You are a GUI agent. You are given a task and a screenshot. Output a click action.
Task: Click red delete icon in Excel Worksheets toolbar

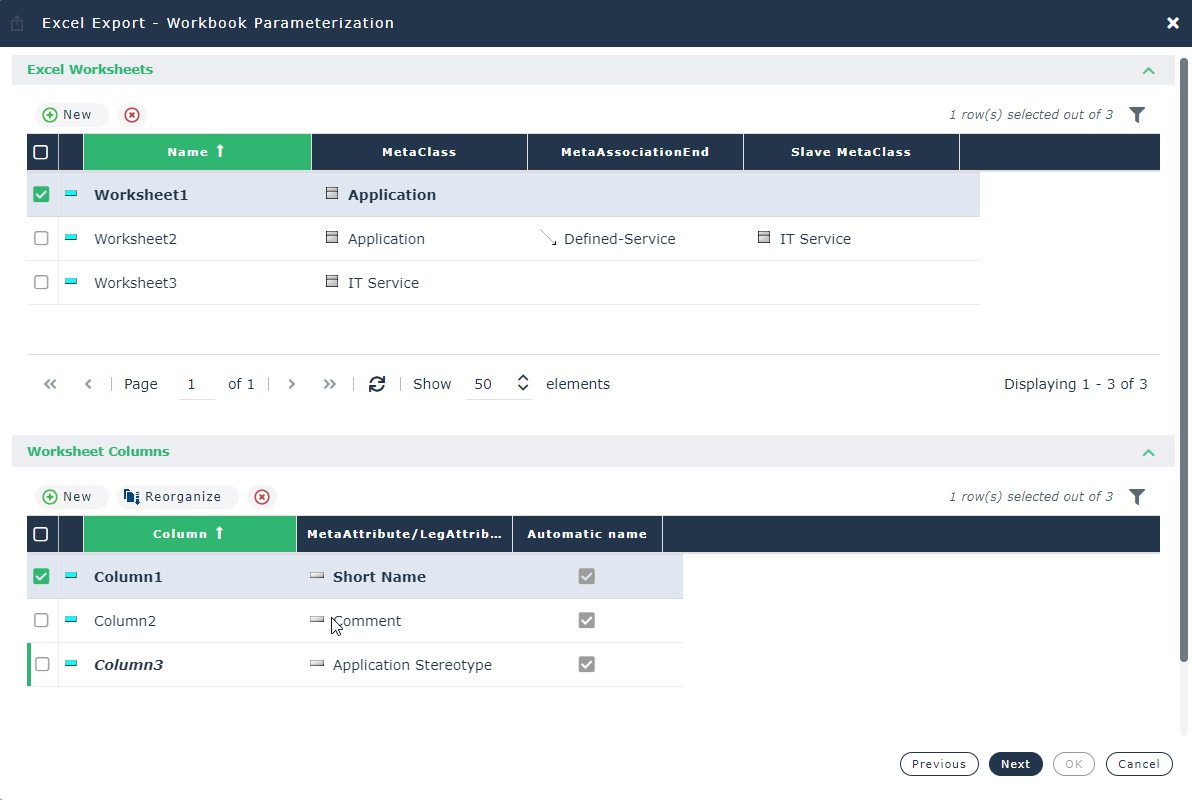click(x=132, y=115)
